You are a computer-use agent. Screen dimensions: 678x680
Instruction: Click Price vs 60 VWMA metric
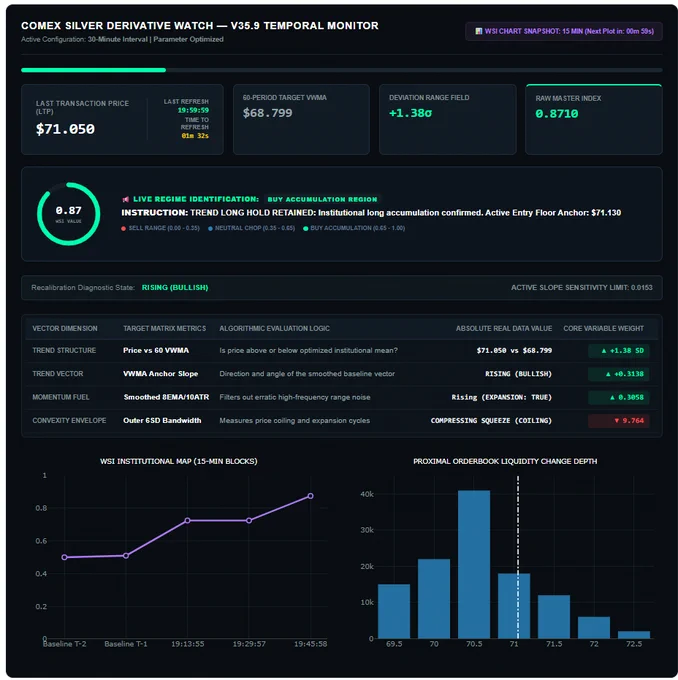point(156,350)
